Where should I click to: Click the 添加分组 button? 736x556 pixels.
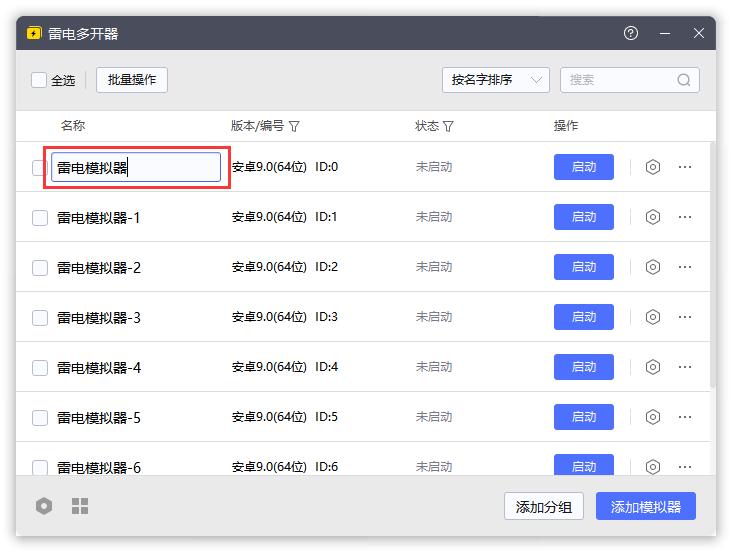click(544, 506)
